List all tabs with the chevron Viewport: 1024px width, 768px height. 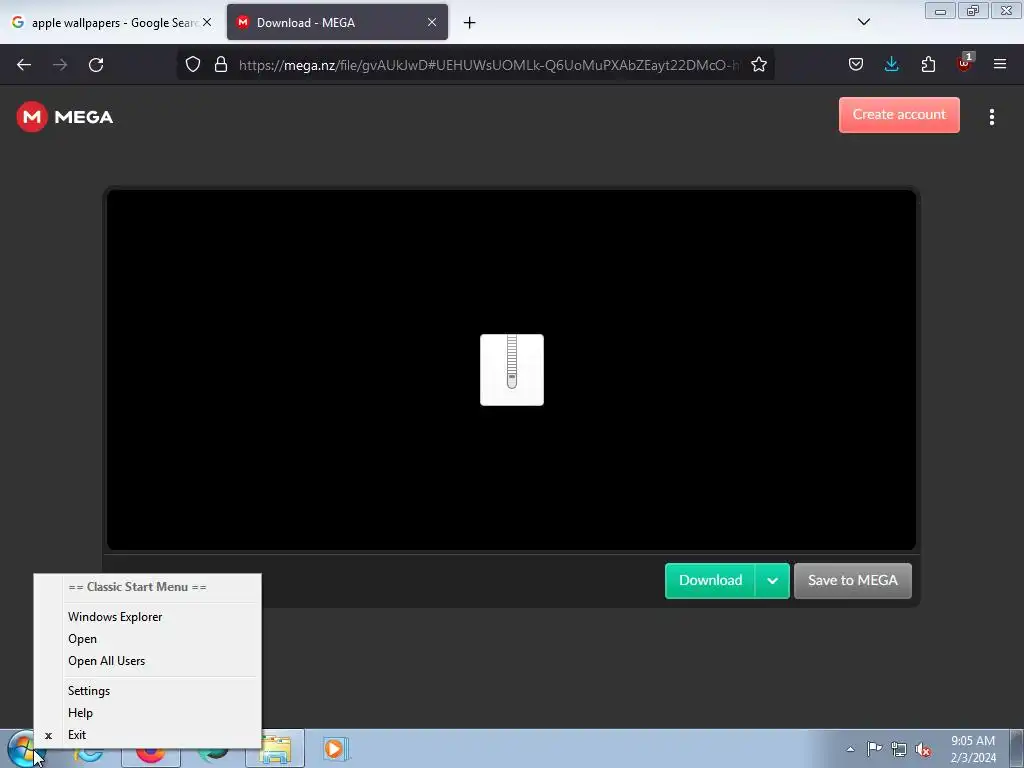[x=863, y=22]
